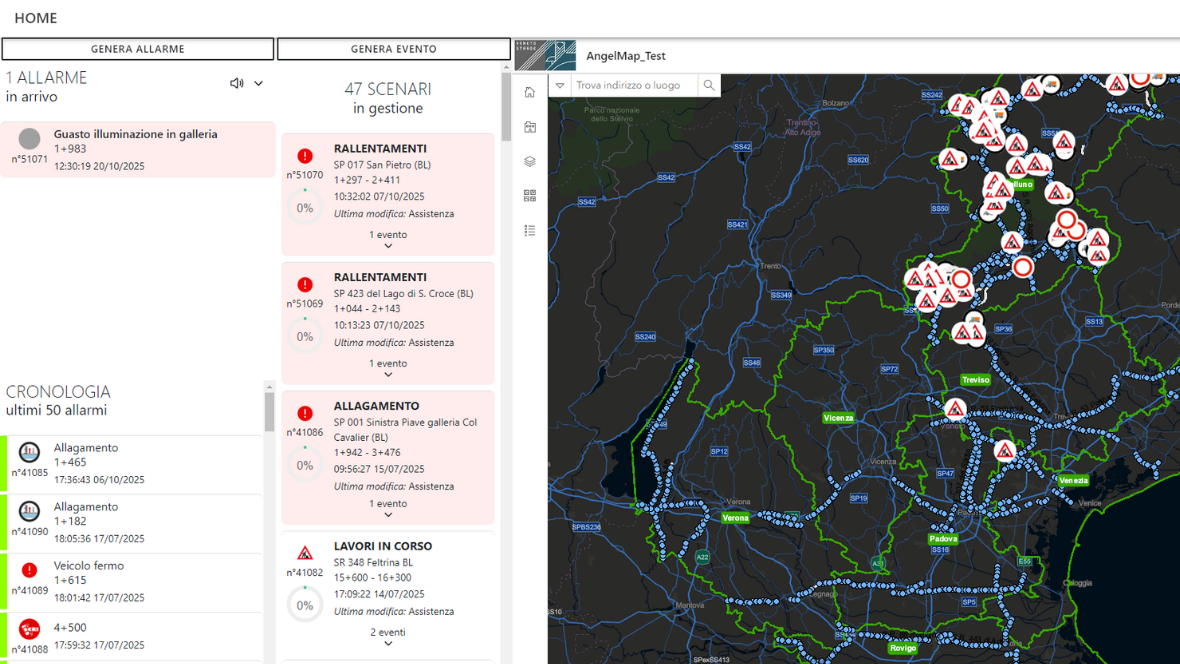Click the GENERA ALLARME button
This screenshot has height=664, width=1180.
(138, 49)
